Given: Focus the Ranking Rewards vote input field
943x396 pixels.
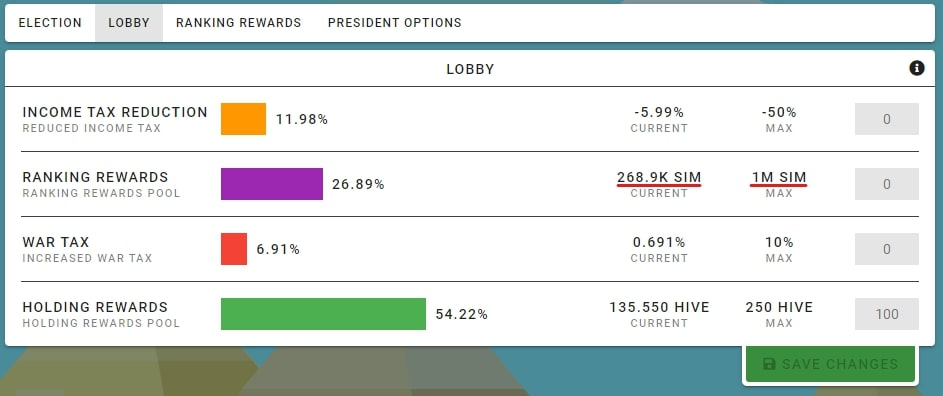Looking at the screenshot, I should coord(886,184).
